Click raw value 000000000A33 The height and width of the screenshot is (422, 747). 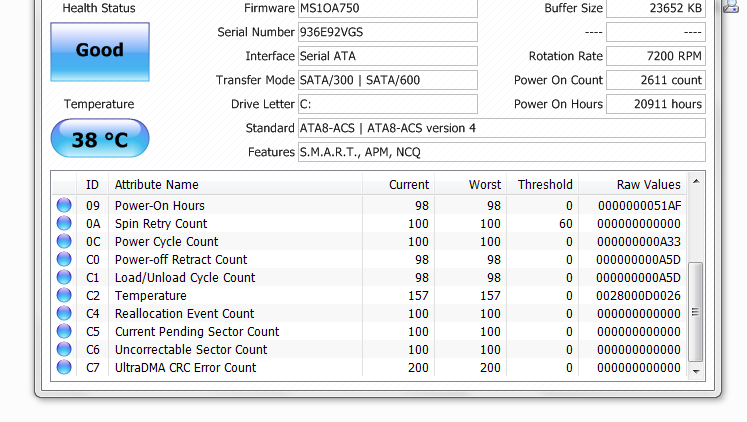pyautogui.click(x=639, y=242)
